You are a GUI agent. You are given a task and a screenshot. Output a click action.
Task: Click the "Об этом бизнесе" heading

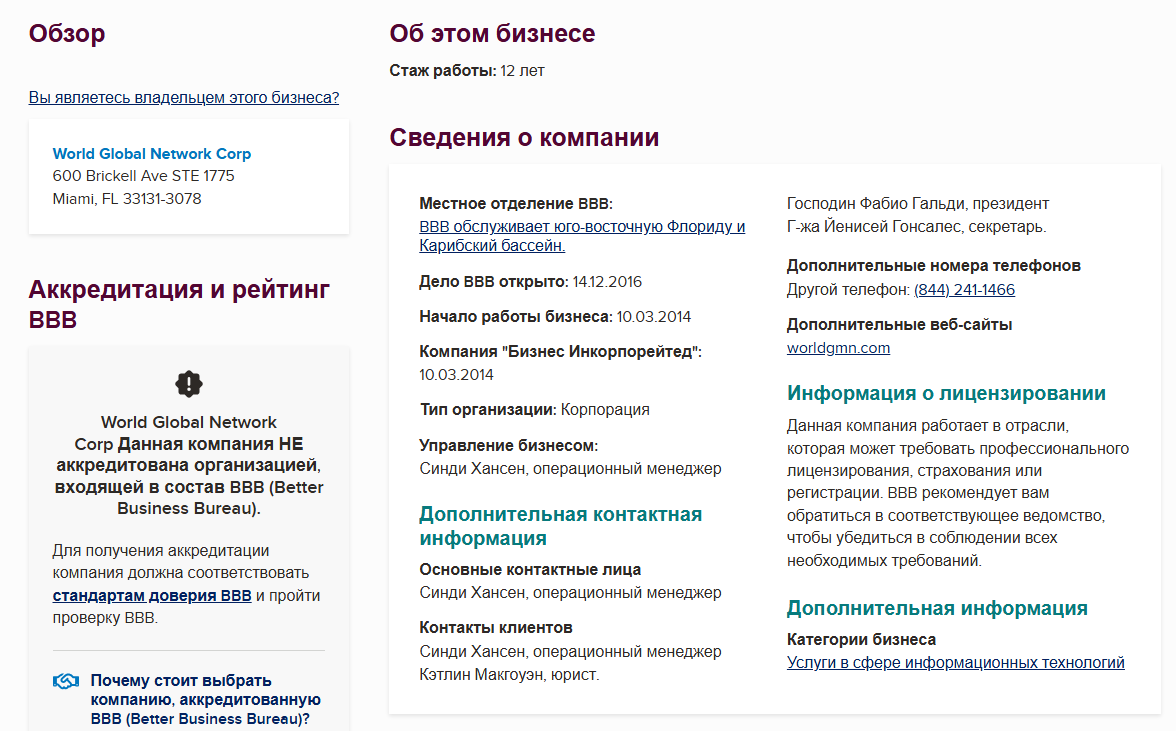click(492, 34)
